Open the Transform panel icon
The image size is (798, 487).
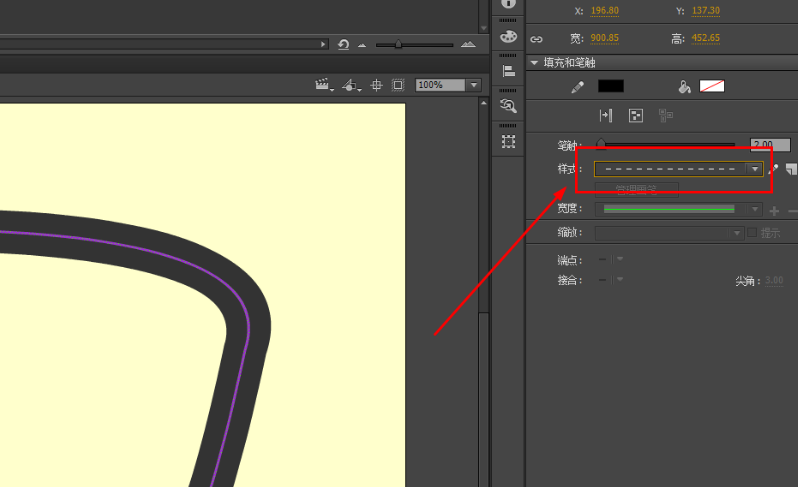508,141
